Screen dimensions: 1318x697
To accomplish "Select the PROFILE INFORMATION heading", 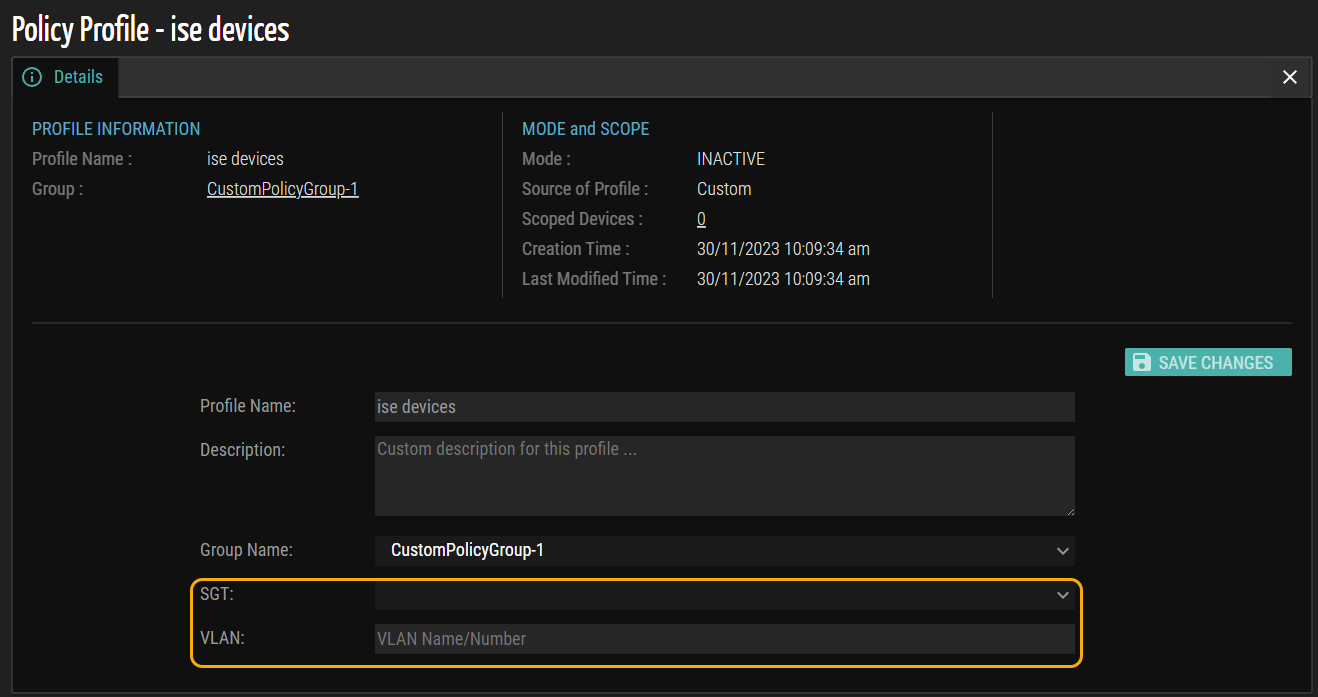I will tap(116, 129).
